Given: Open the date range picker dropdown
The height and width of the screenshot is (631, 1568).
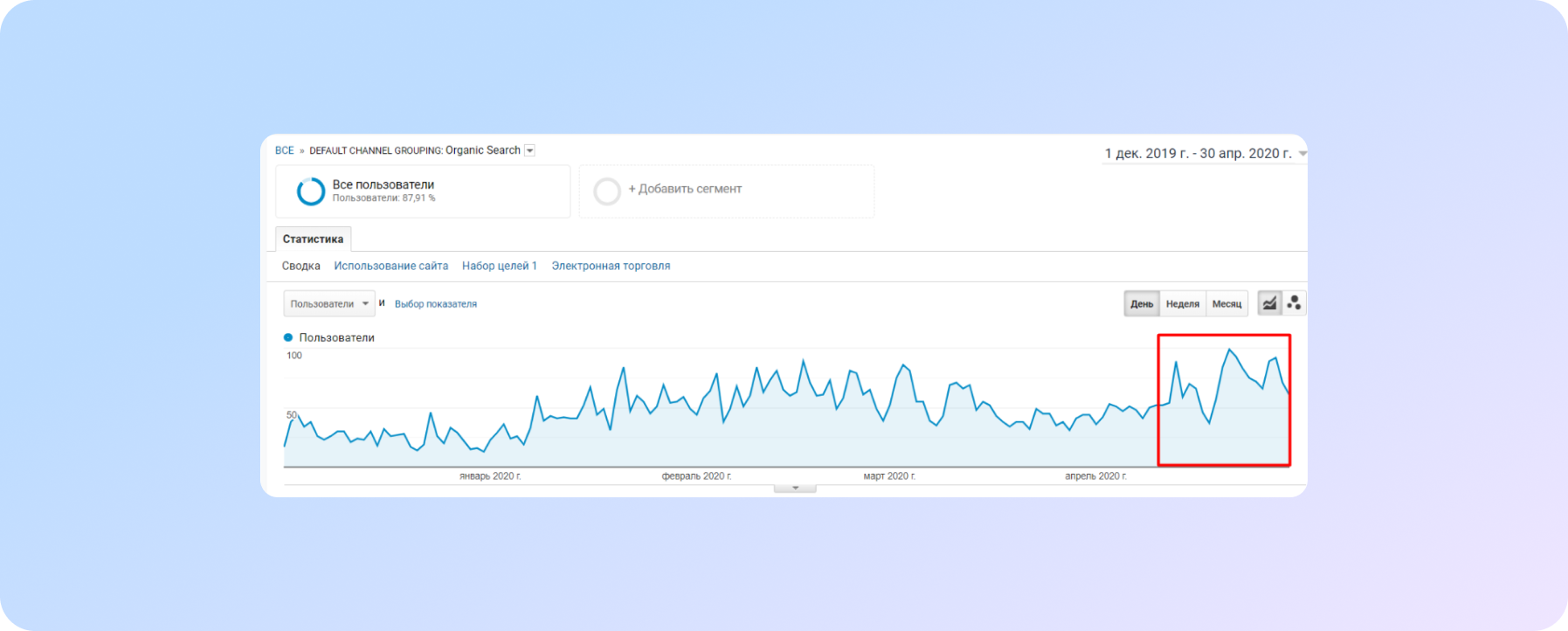Looking at the screenshot, I should (x=1302, y=154).
